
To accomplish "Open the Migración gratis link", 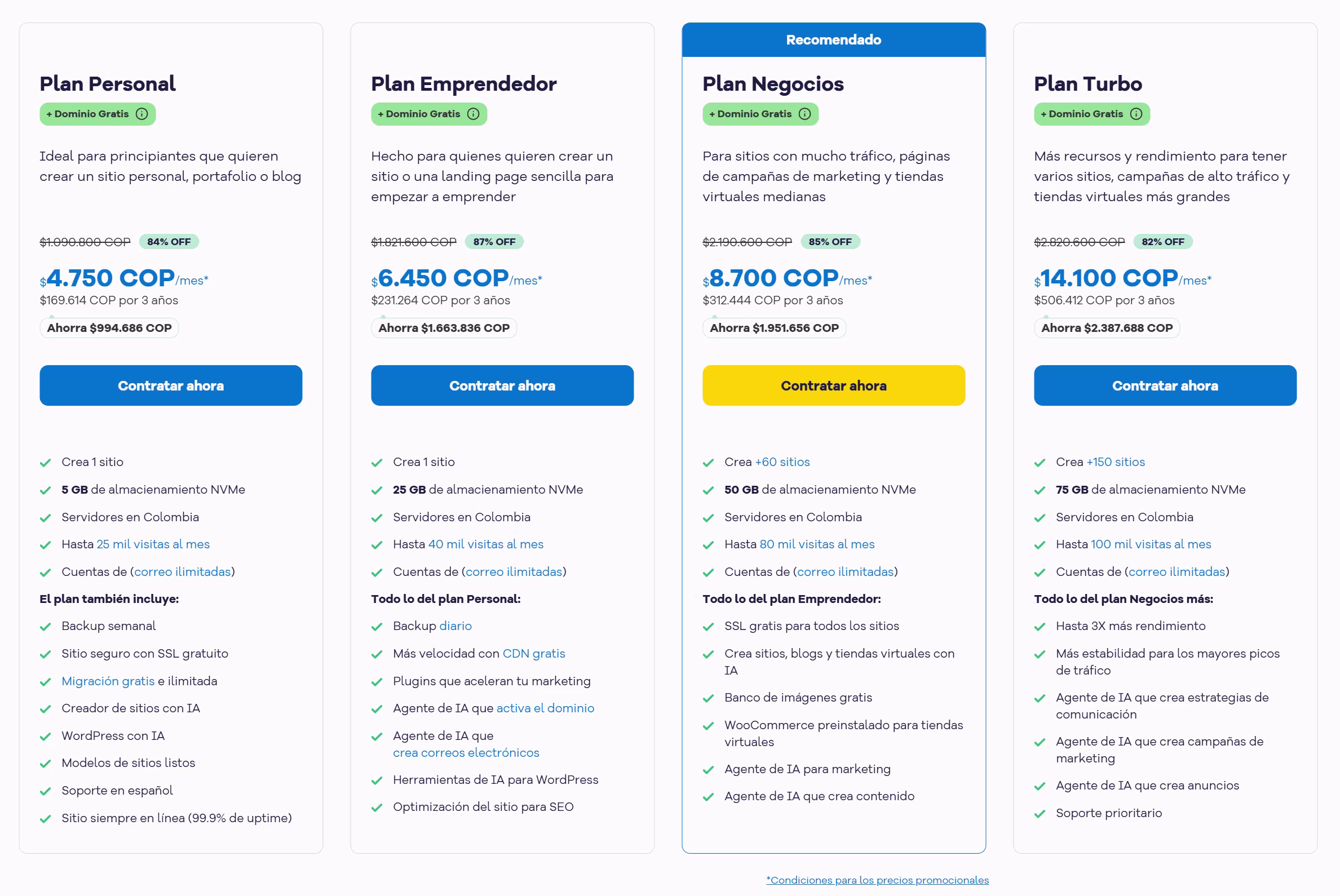I will point(108,681).
